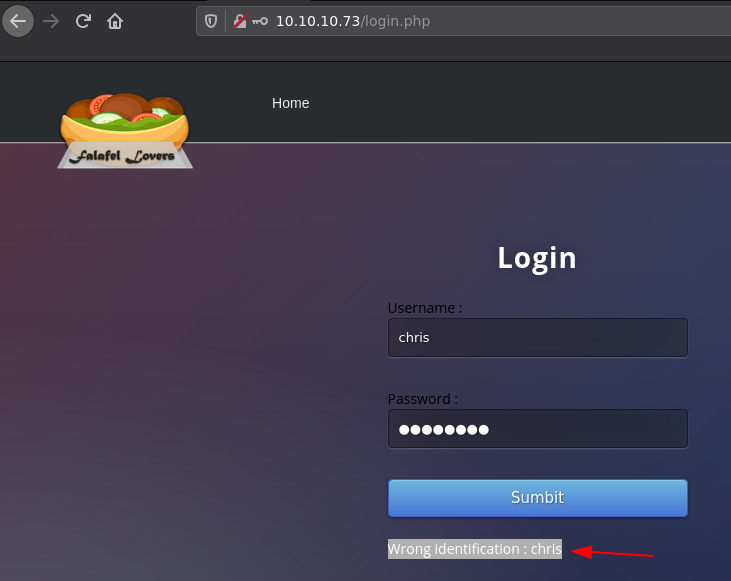Click the Falafel Lovers logo
Viewport: 731px width, 581px height.
click(x=125, y=131)
